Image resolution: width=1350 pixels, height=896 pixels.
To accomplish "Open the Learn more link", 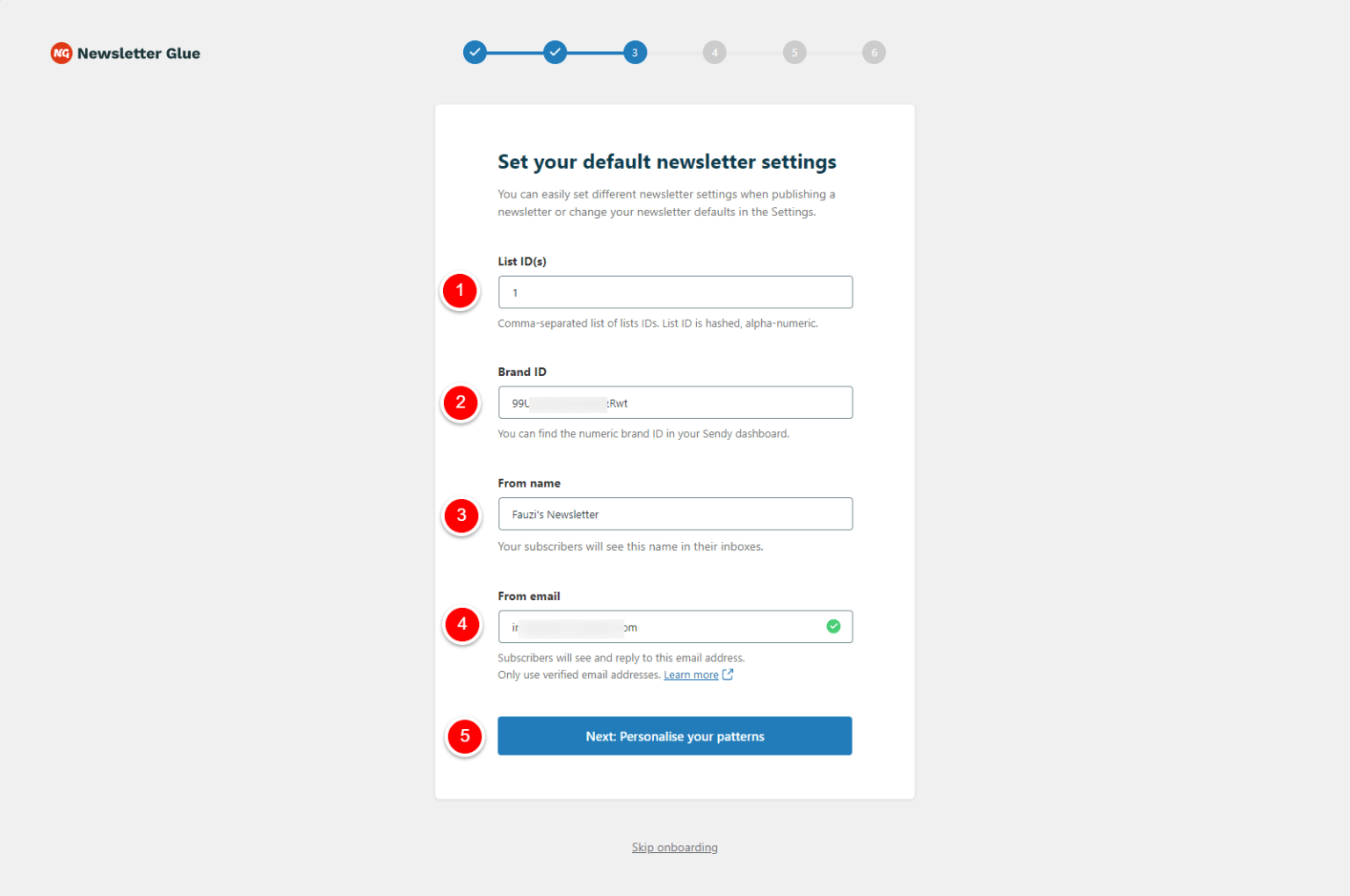I will point(690,674).
